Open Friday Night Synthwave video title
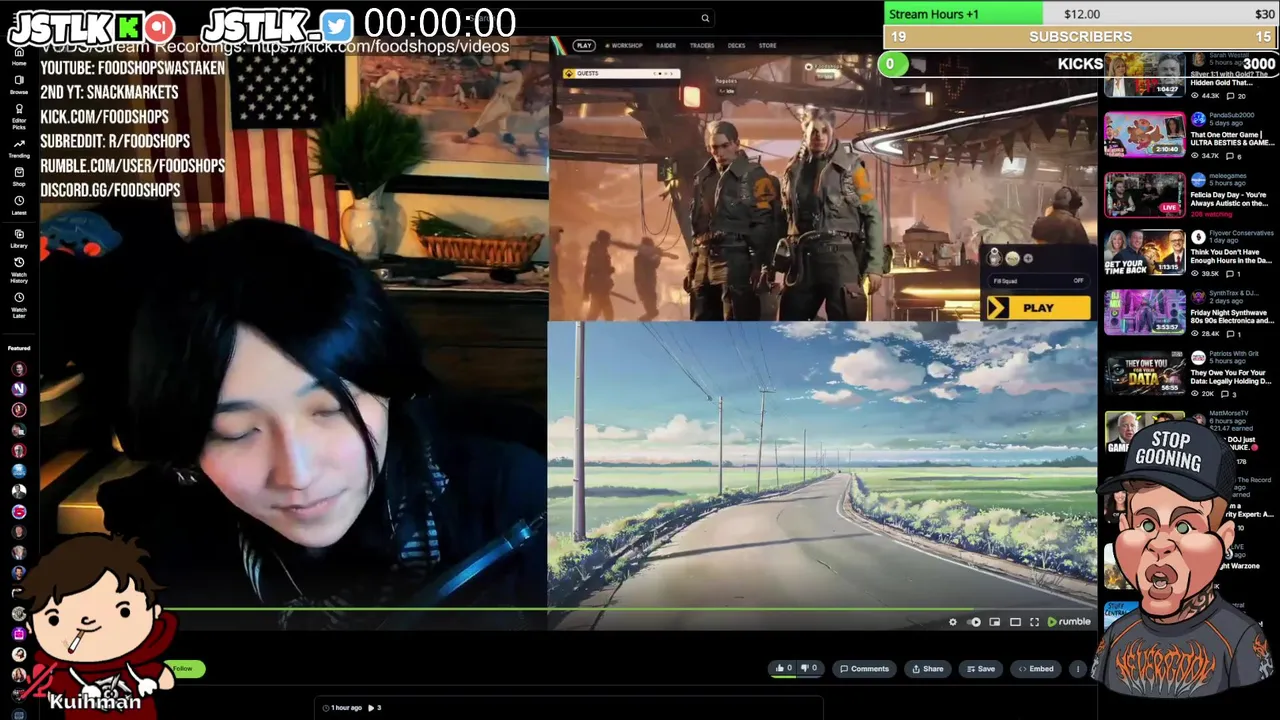Viewport: 1280px width, 720px height. 1232,316
